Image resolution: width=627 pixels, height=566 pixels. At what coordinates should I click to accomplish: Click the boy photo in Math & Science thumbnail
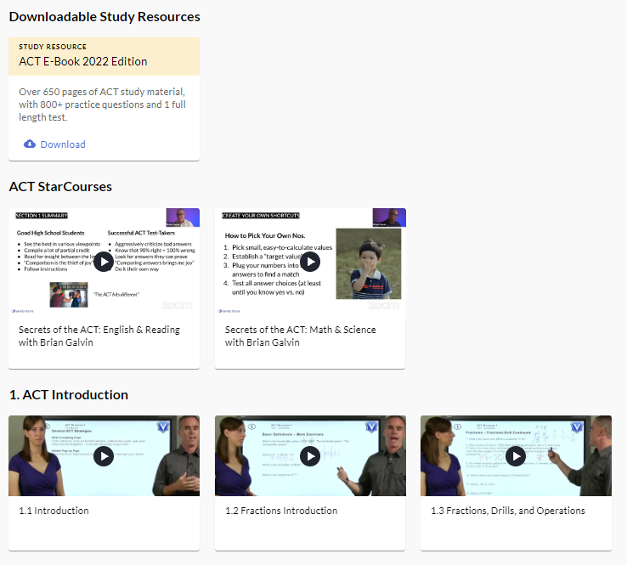[368, 264]
